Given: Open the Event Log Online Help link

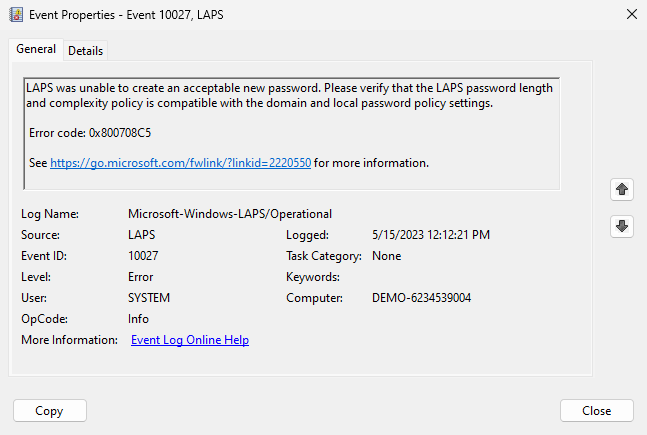Looking at the screenshot, I should click(x=190, y=340).
